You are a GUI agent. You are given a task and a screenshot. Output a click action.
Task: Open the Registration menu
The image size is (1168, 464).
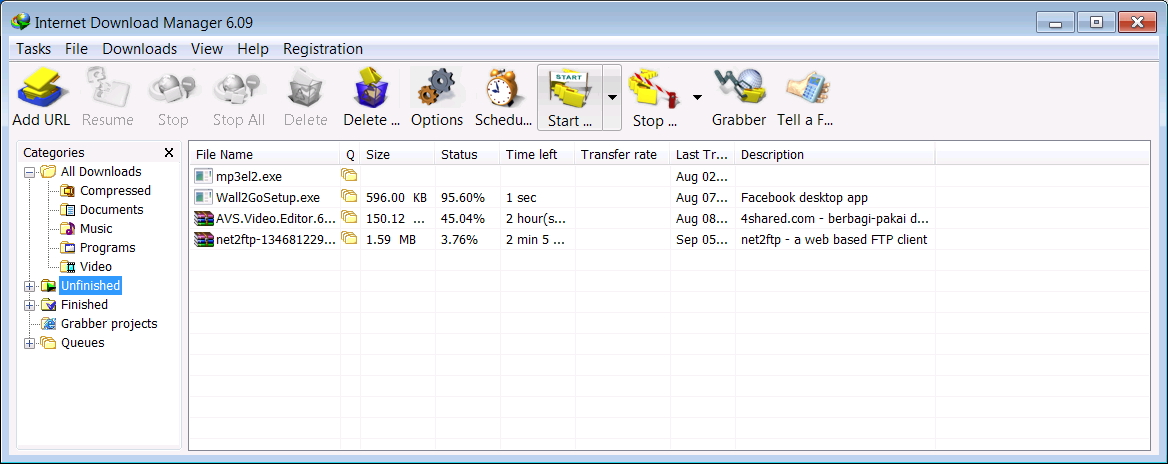tap(323, 48)
